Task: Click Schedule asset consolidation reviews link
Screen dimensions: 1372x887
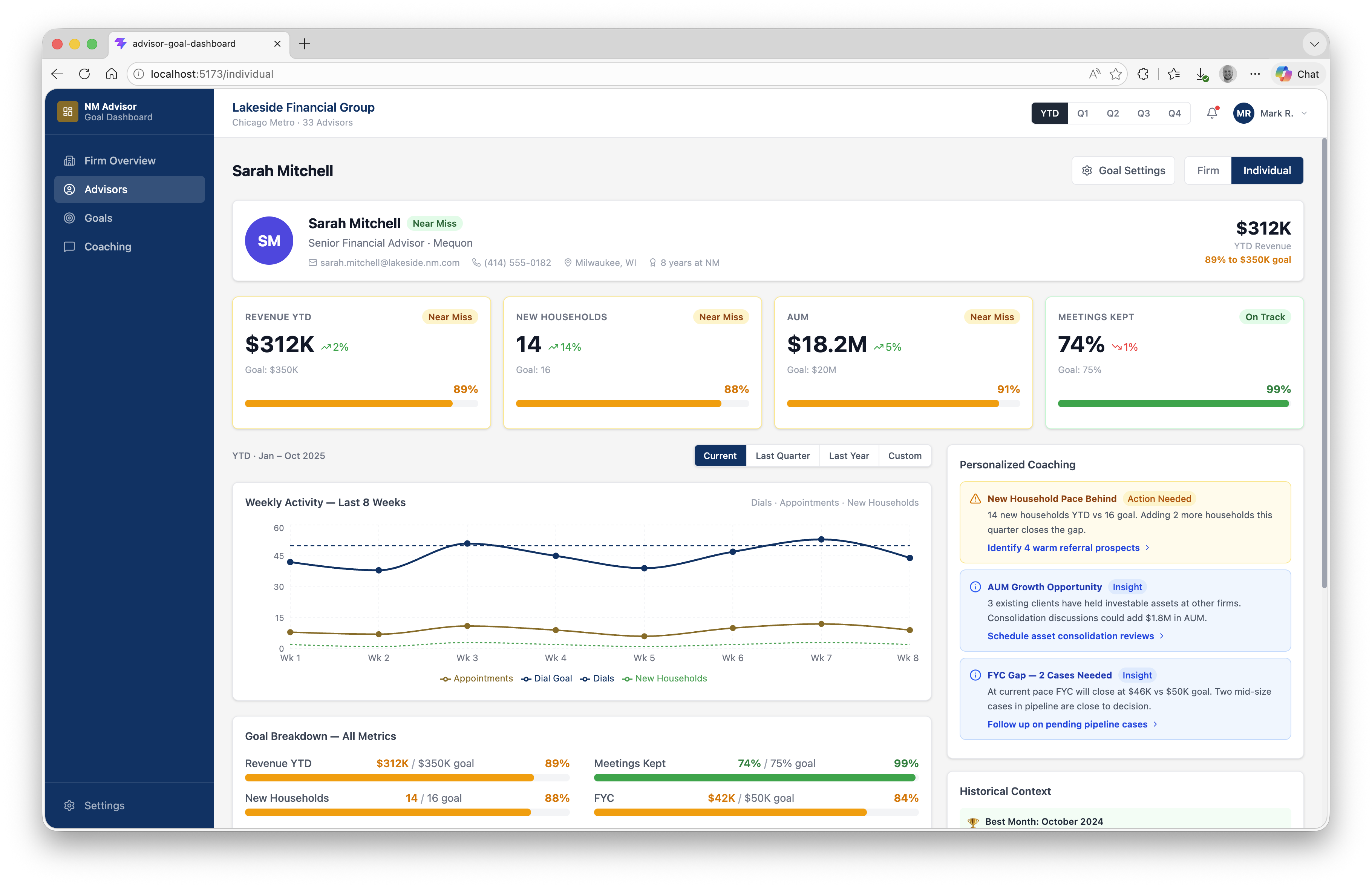Action: pos(1076,636)
